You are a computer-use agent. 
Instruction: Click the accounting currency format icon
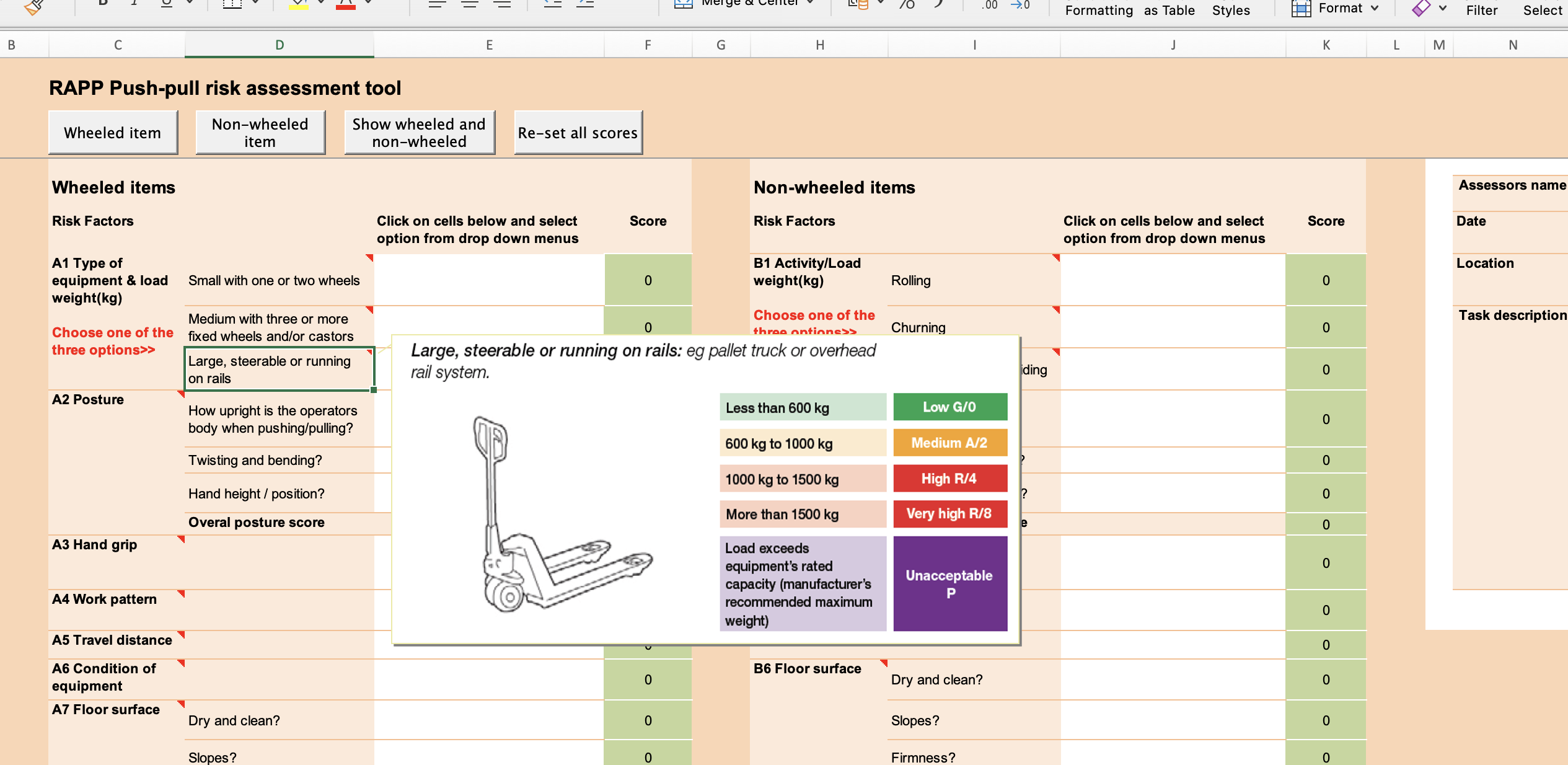point(858,4)
